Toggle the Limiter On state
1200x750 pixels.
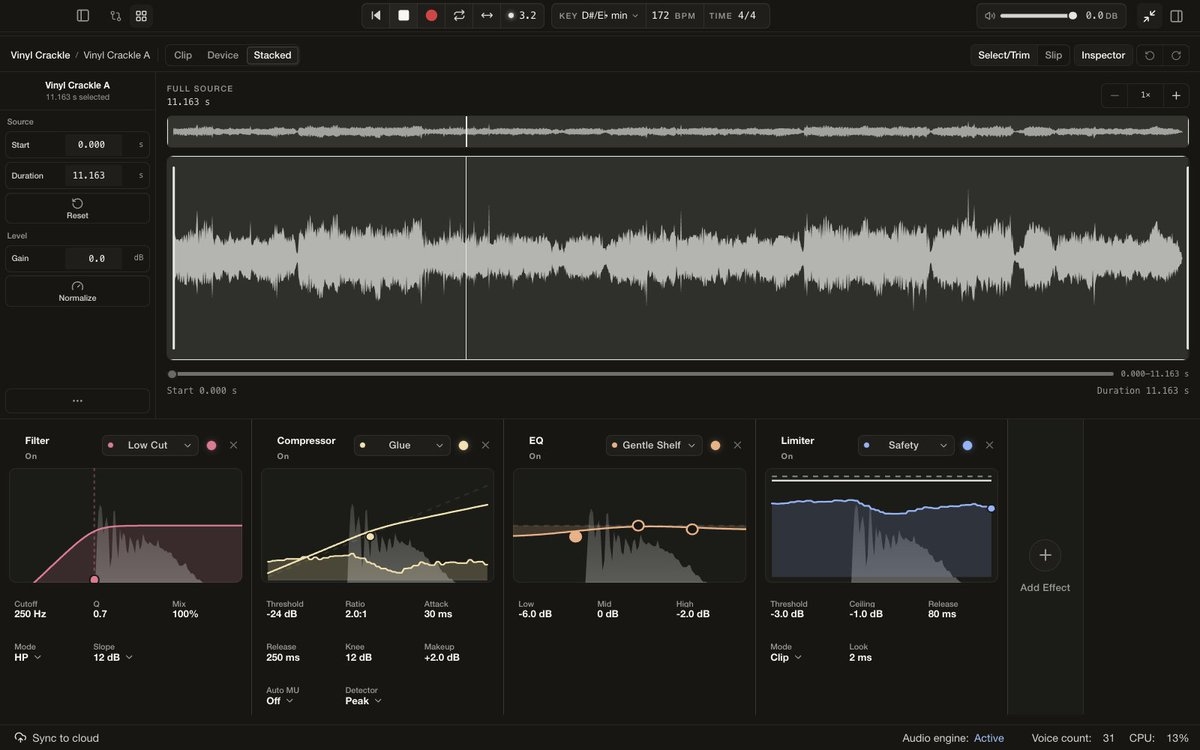(x=787, y=456)
